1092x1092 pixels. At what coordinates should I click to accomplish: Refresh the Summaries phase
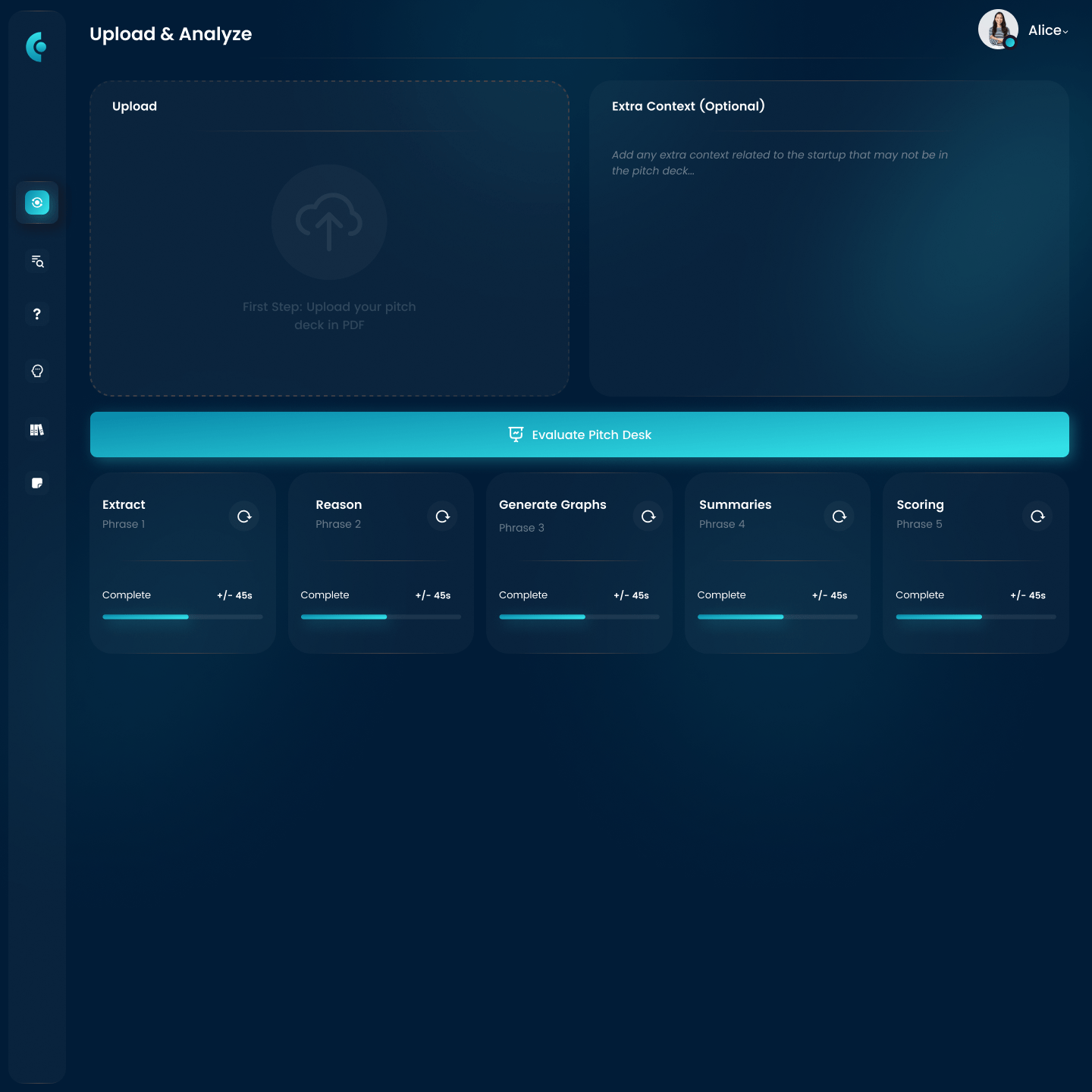[839, 516]
